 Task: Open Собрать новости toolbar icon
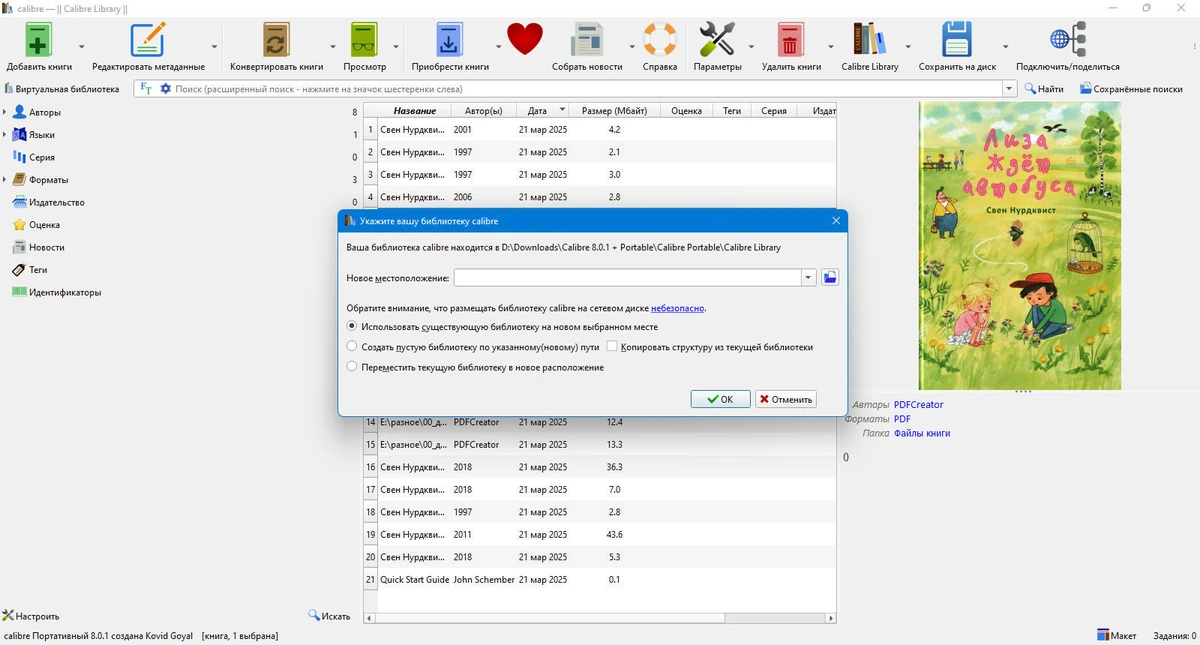(587, 41)
